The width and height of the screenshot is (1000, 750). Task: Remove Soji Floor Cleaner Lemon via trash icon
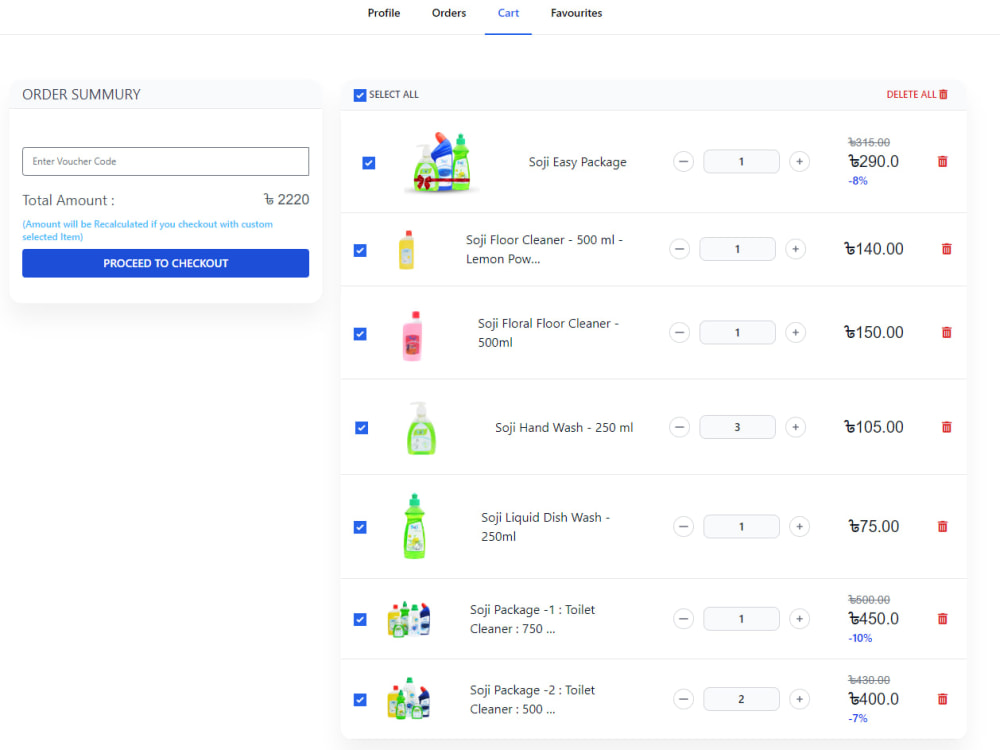946,249
